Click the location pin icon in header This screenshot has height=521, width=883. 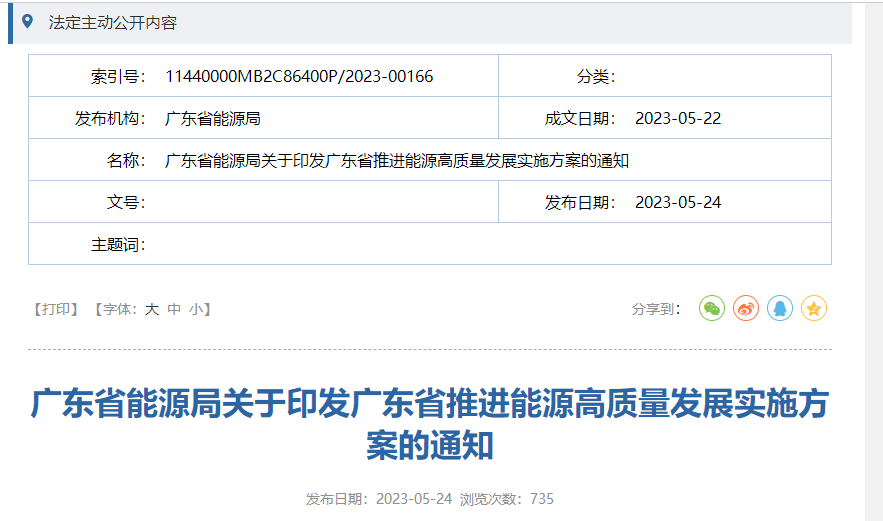click(x=27, y=21)
